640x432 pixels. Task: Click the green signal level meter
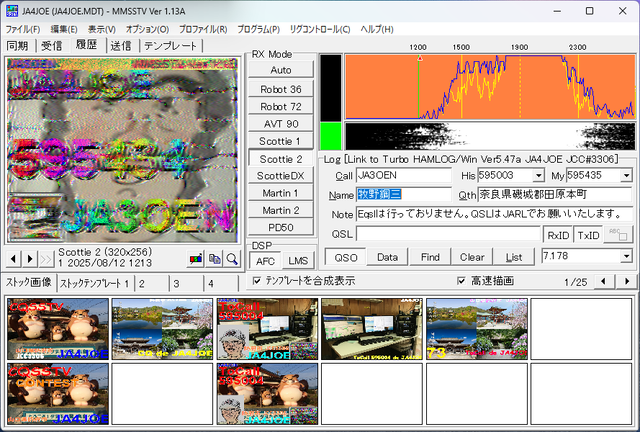pyautogui.click(x=331, y=136)
